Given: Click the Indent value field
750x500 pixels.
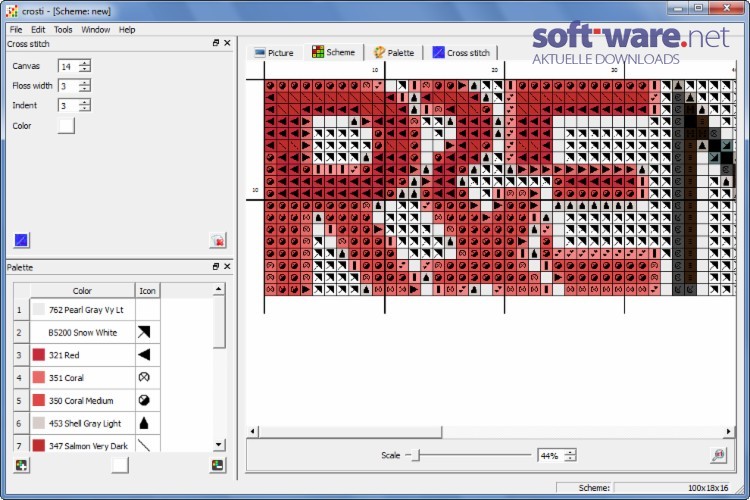Looking at the screenshot, I should coord(68,106).
